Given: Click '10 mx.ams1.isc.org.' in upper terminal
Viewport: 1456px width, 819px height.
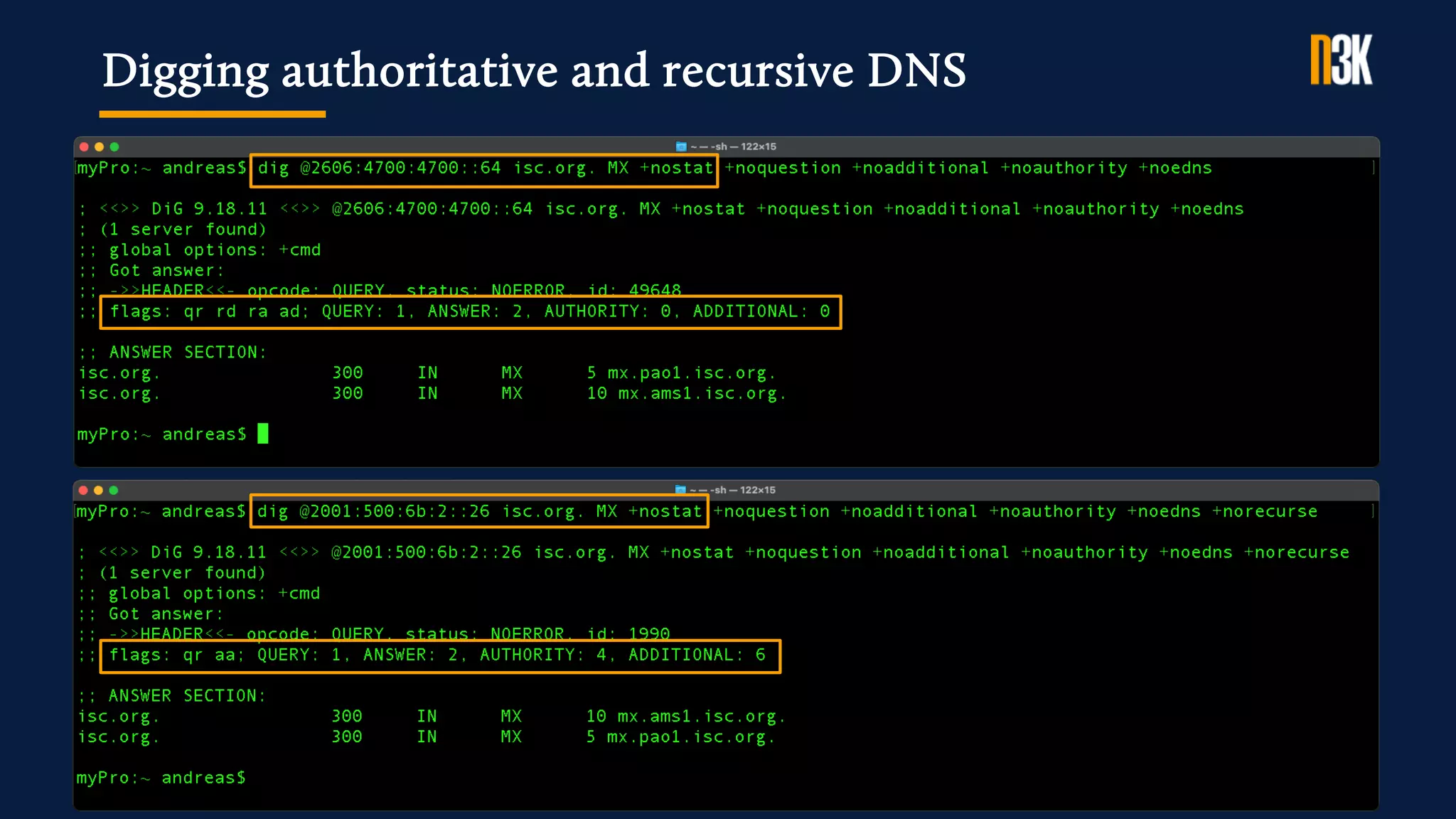Looking at the screenshot, I should pos(687,394).
